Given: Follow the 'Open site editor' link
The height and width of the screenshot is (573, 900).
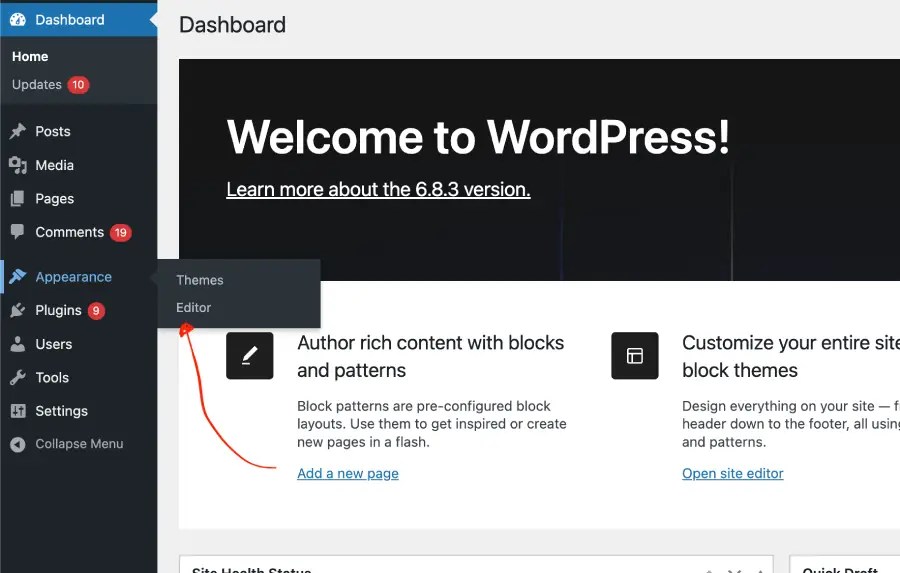Looking at the screenshot, I should pos(733,473).
